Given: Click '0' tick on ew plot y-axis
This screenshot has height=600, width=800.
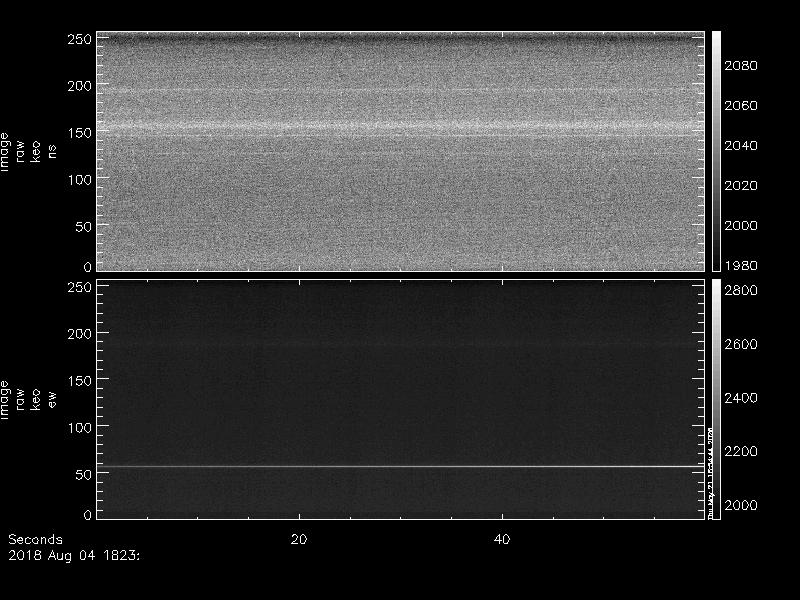Looking at the screenshot, I should coord(88,515).
